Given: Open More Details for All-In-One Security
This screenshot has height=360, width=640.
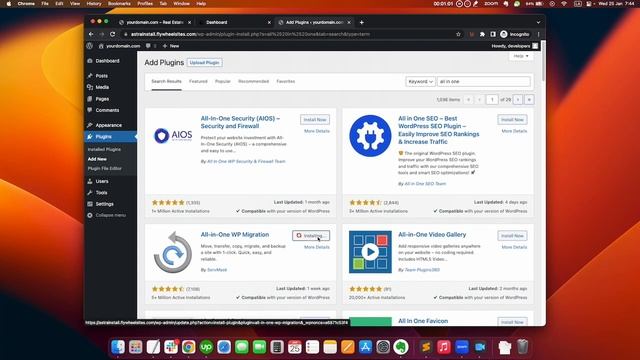Looking at the screenshot, I should [x=317, y=131].
